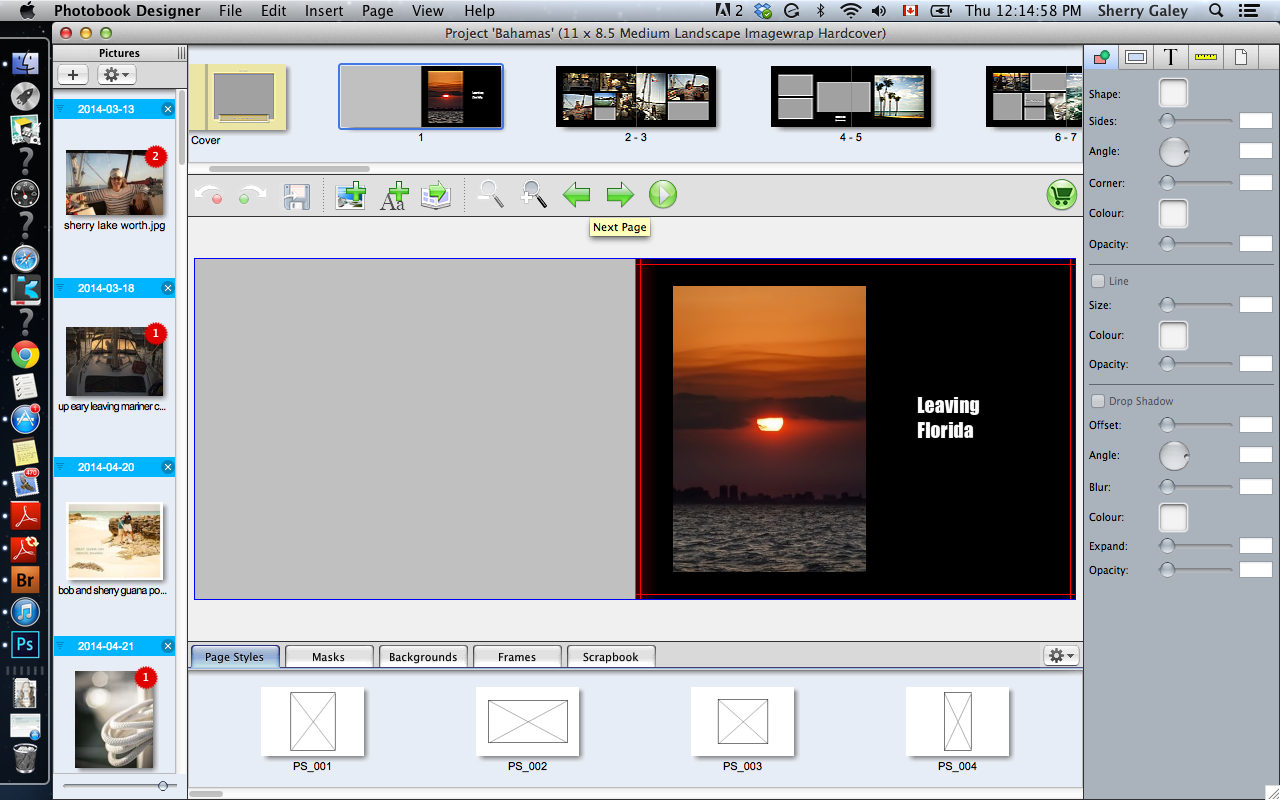Enable the Line checkbox
Image resolution: width=1280 pixels, height=800 pixels.
1098,281
